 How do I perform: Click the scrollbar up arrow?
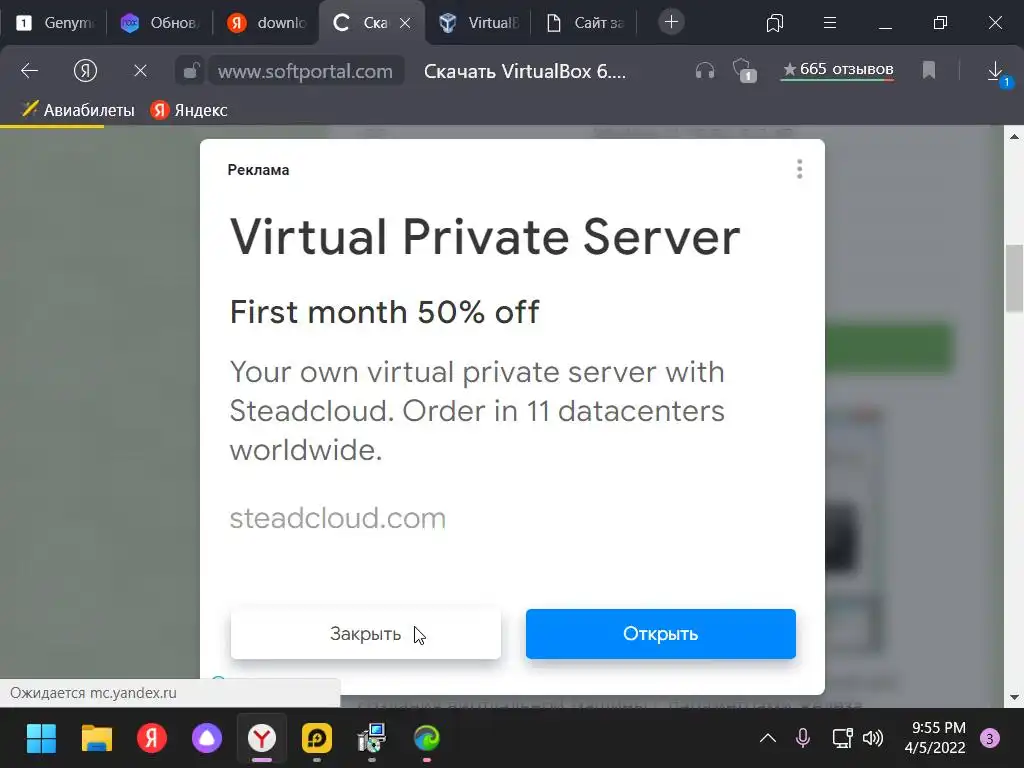(1014, 136)
